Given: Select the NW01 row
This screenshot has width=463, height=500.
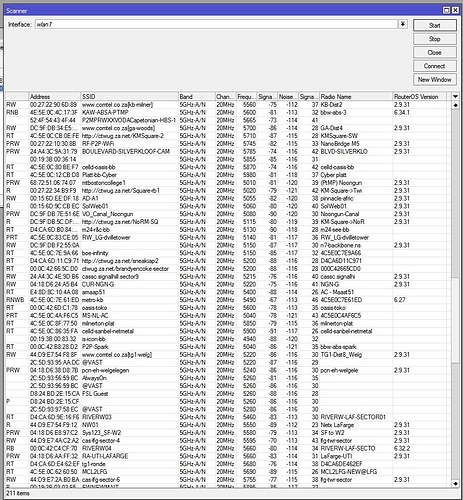Looking at the screenshot, I should tap(228, 425).
